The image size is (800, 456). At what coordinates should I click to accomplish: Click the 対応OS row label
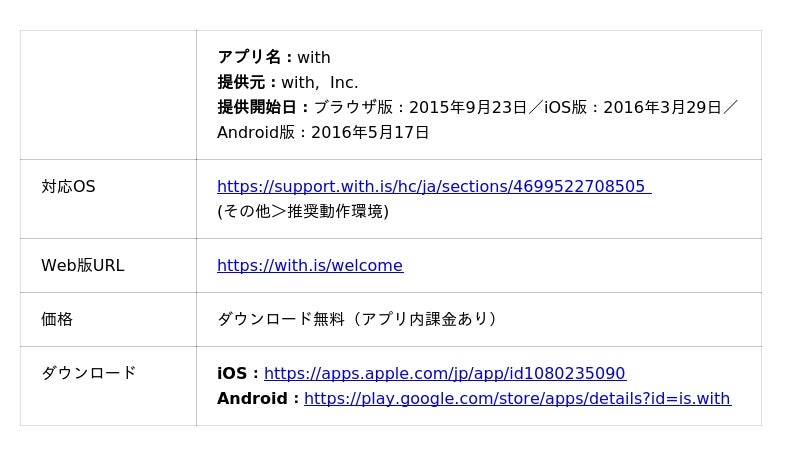(x=68, y=186)
